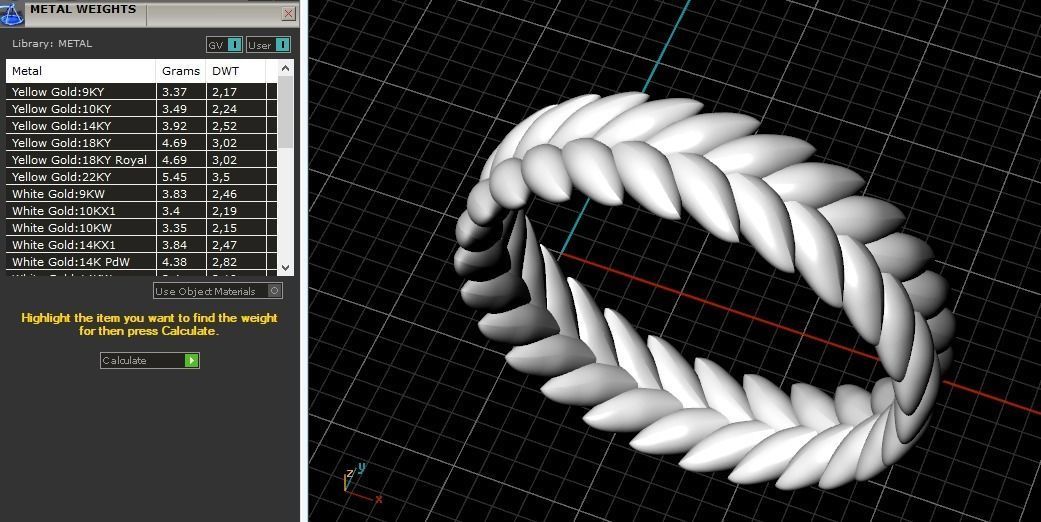Screen dimensions: 1041x522
Task: Select the Yellow Gold:18KY row
Action: (141, 143)
